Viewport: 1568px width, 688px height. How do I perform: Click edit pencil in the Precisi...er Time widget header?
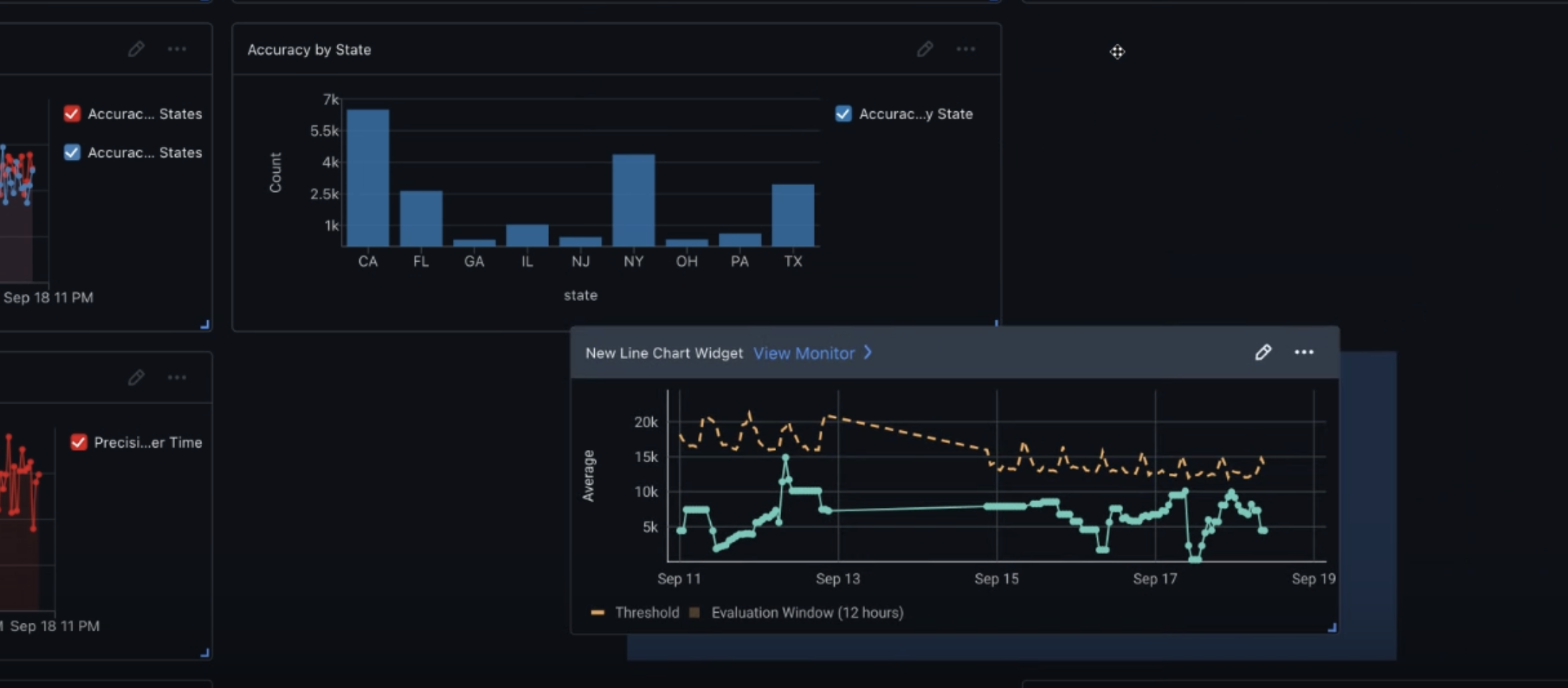click(135, 378)
